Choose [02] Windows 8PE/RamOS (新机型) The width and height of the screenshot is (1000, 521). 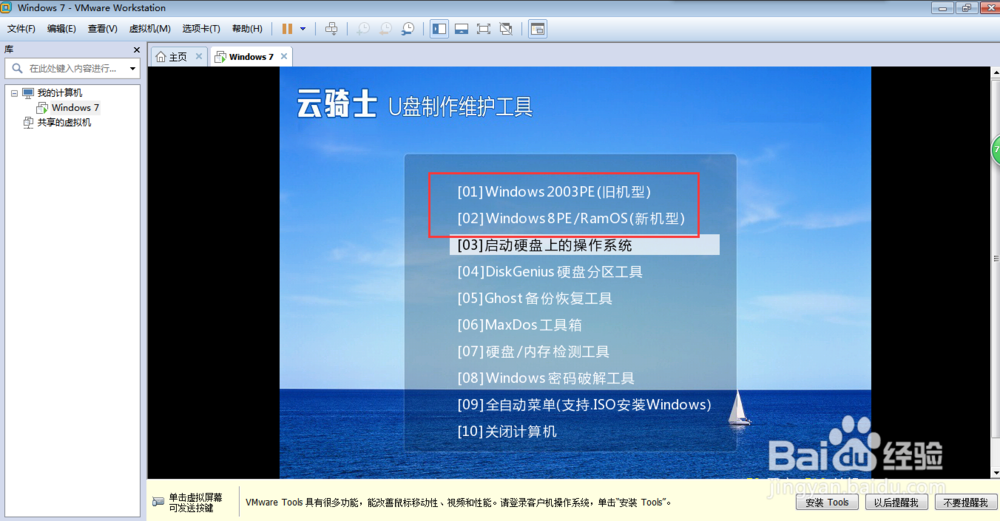tap(571, 218)
